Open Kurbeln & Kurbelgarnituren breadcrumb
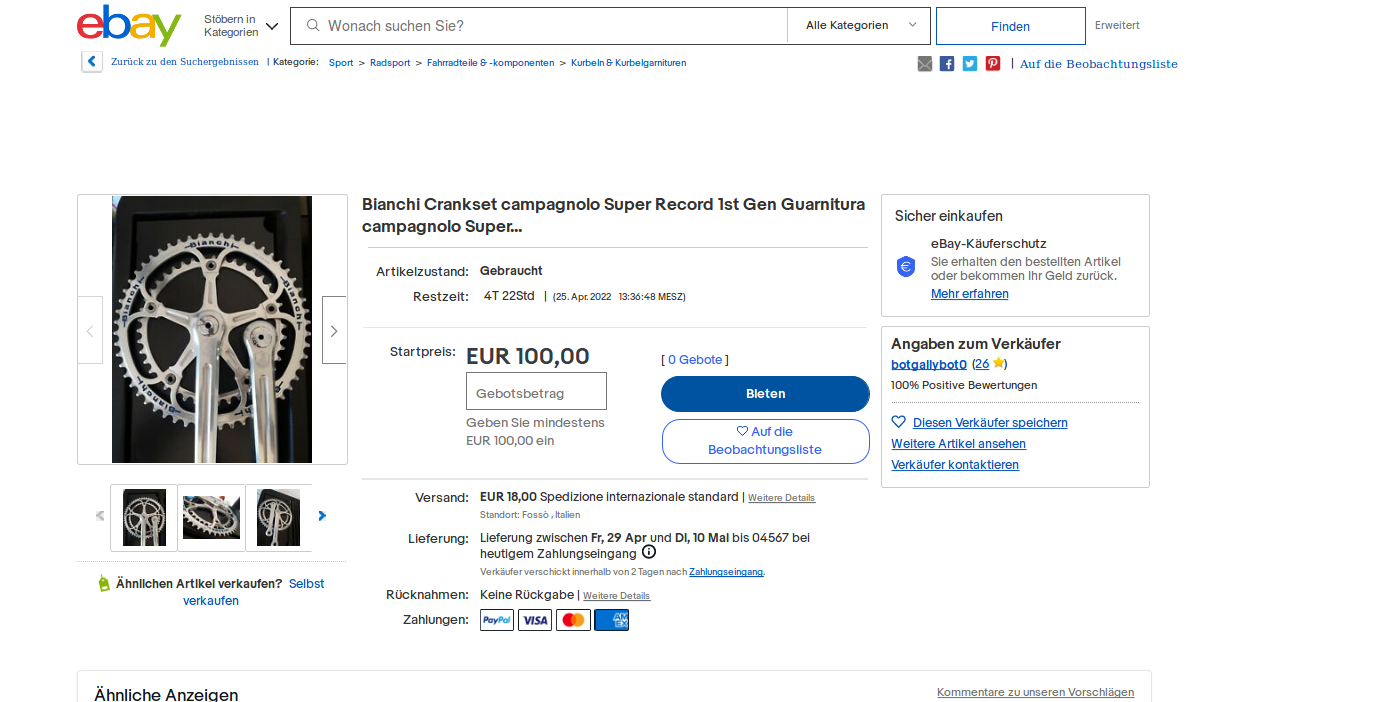The image size is (1373, 702). (628, 63)
